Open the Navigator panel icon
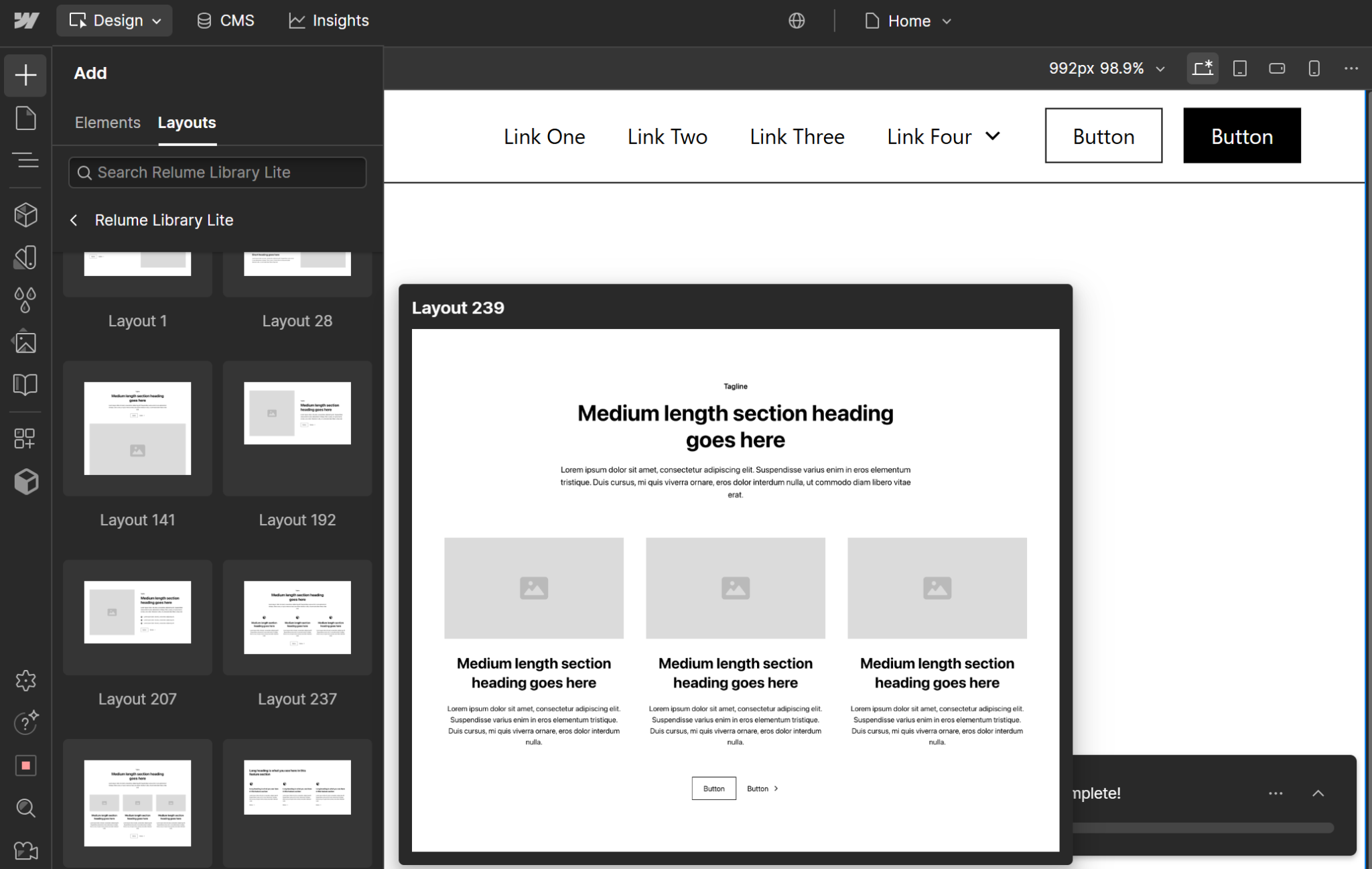 25,161
